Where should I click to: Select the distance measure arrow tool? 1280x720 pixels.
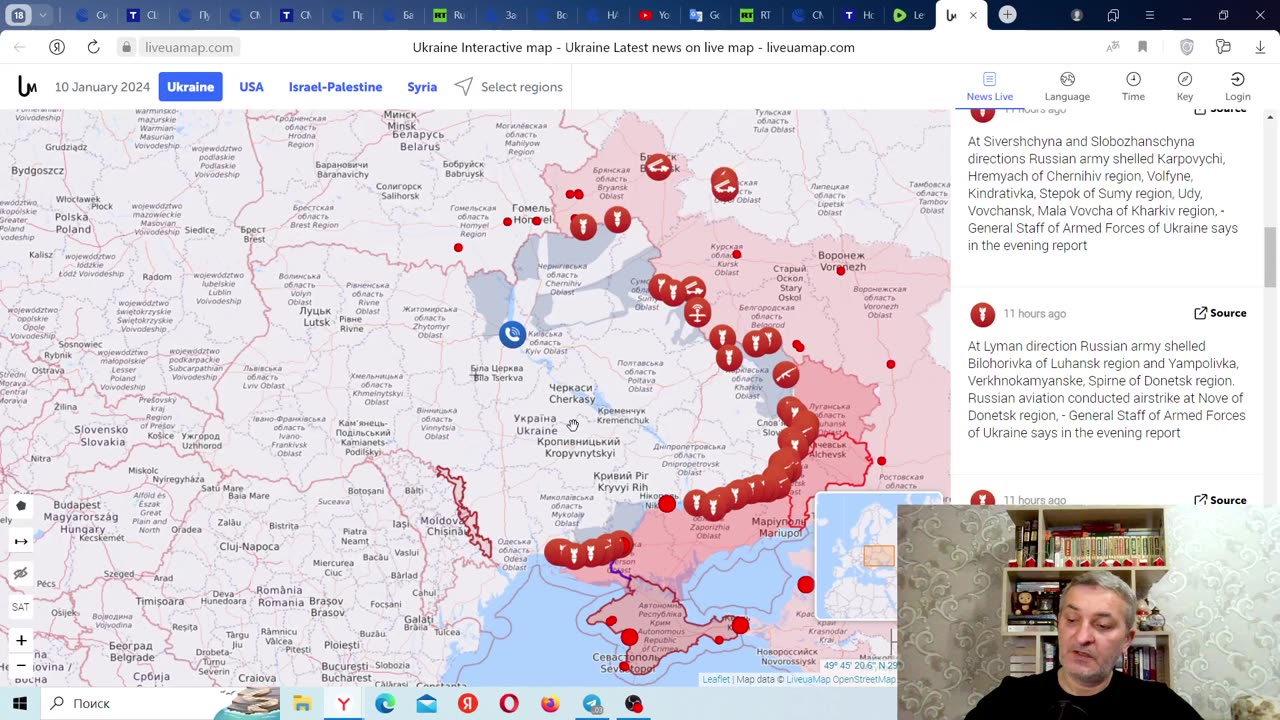coord(21,541)
